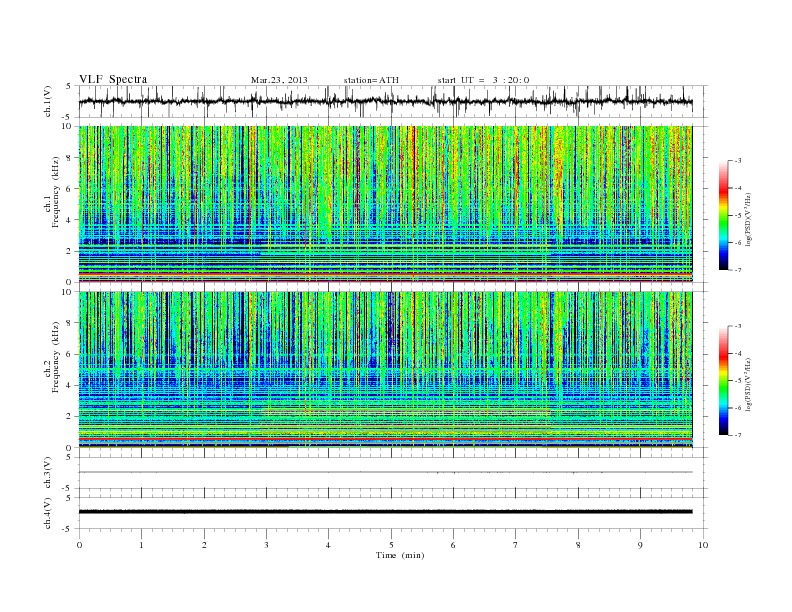Click the "3" tick on the Time axis

click(266, 545)
